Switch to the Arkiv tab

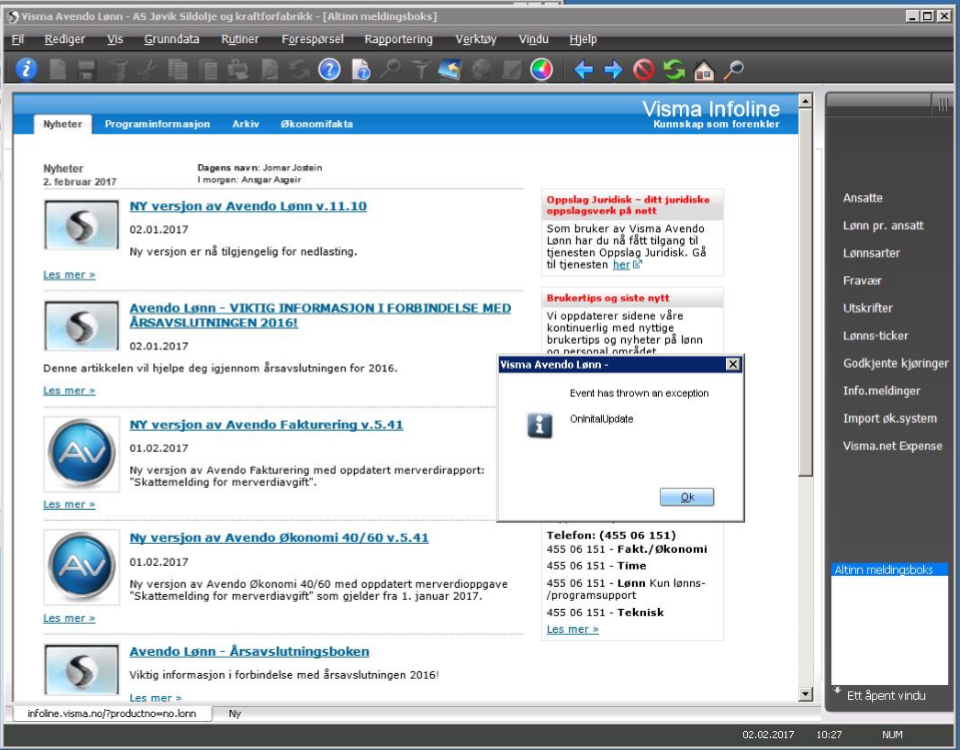tap(246, 124)
